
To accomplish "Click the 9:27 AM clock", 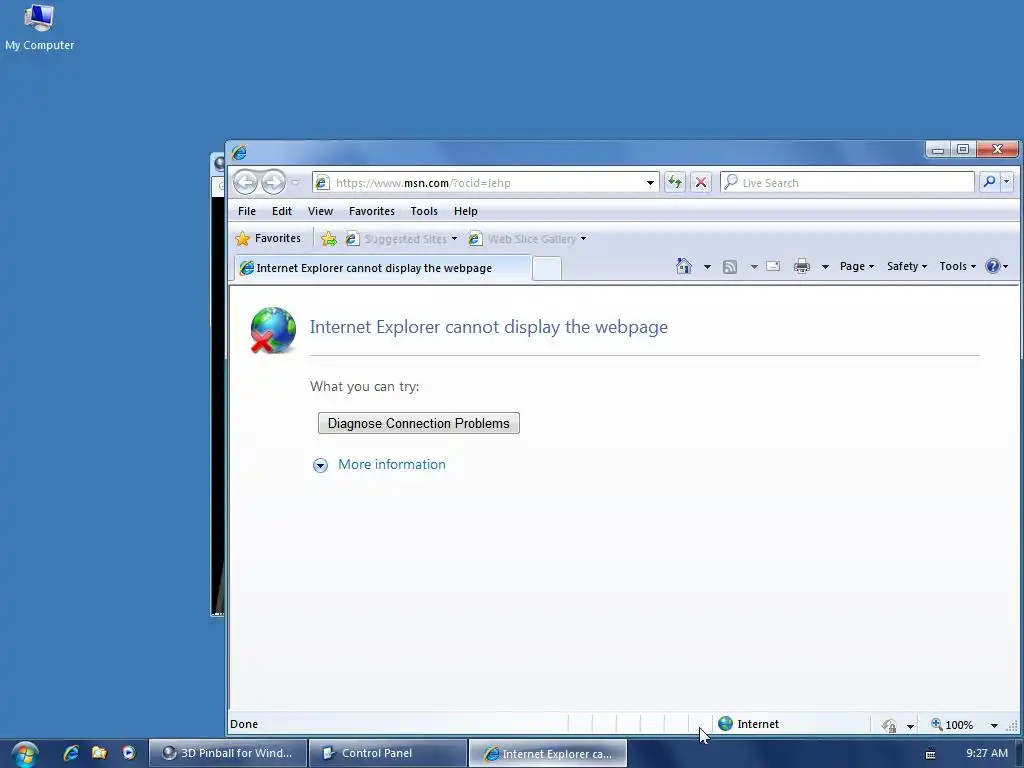I will [x=987, y=753].
